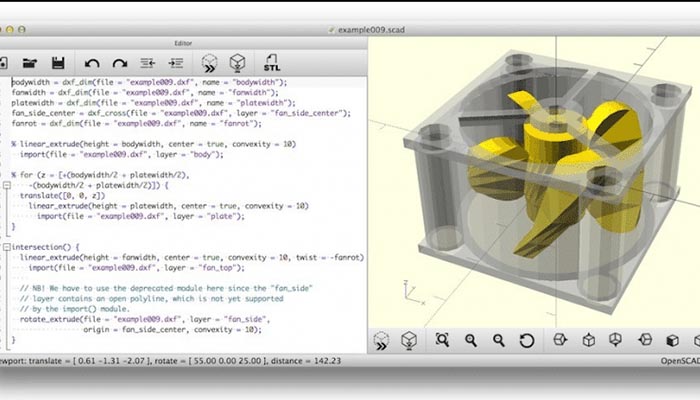Screen dimensions: 700x400
Task: Click the Editor panel title bar
Action: (182, 43)
